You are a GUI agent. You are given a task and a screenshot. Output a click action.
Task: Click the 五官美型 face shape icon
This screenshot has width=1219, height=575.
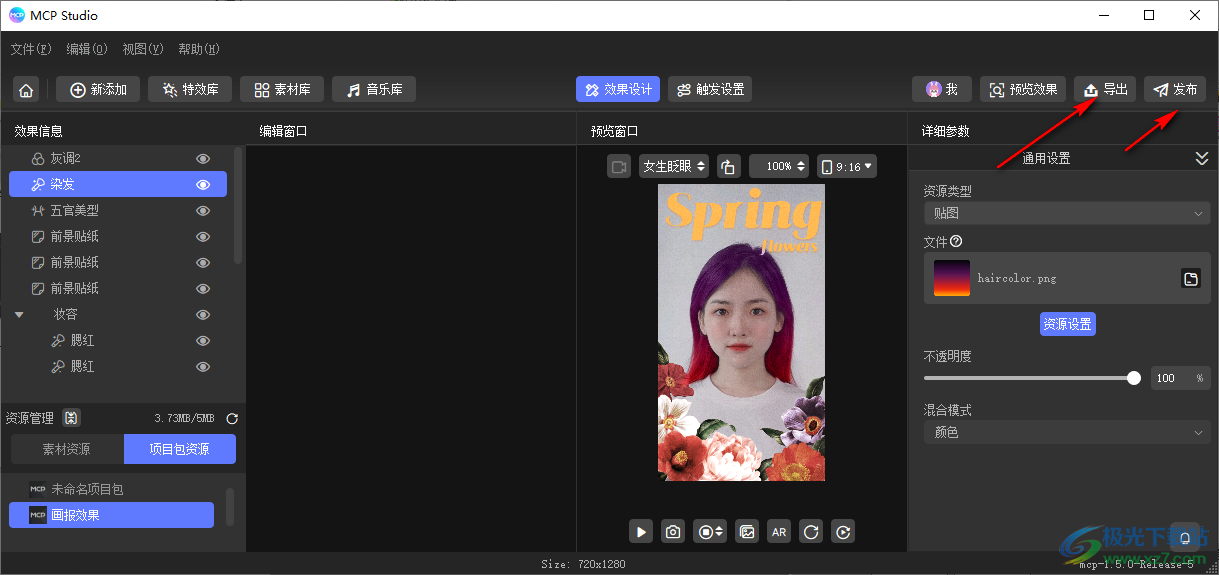[x=38, y=211]
